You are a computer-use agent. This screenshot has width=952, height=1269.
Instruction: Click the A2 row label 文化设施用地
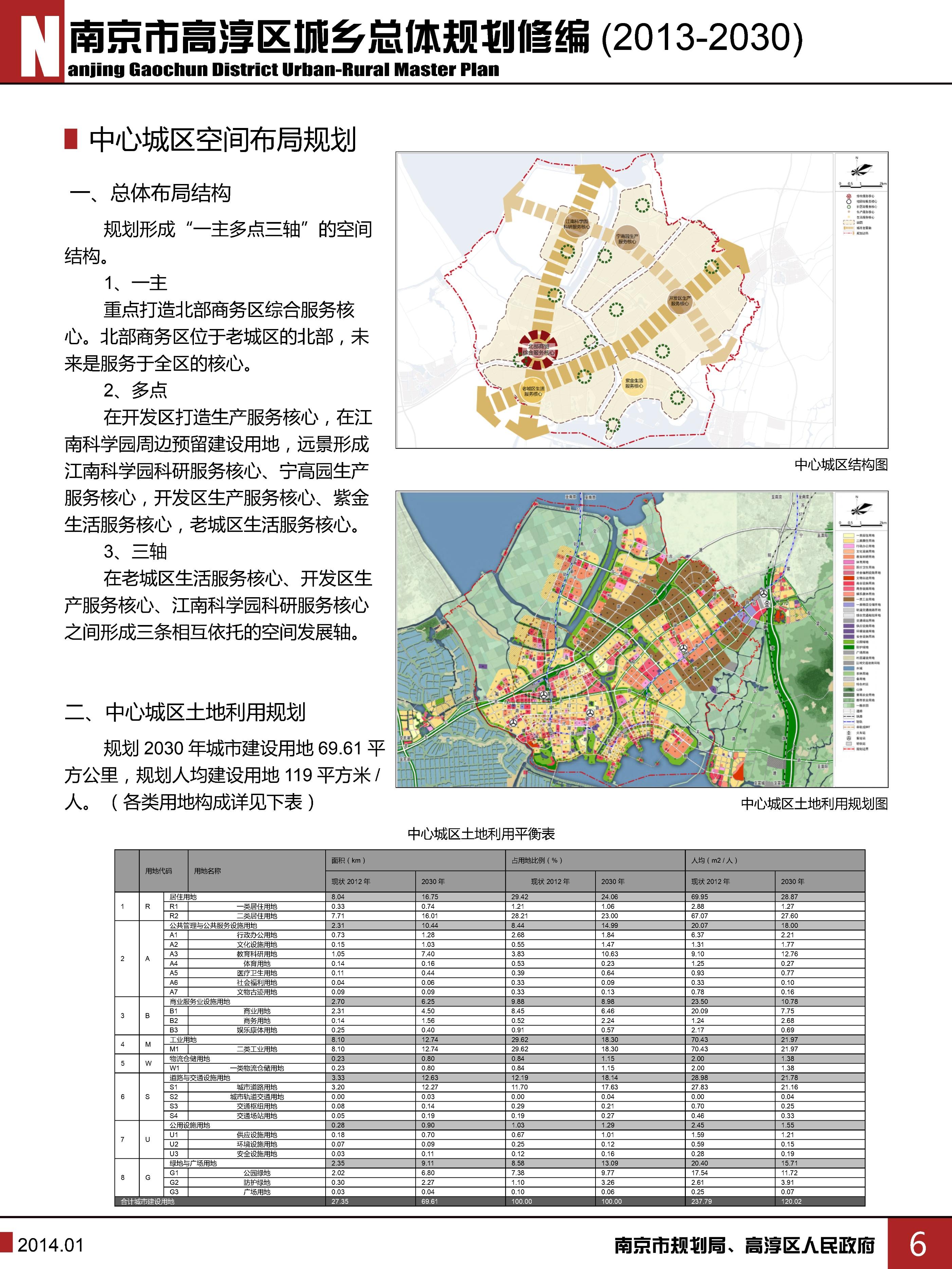pyautogui.click(x=257, y=944)
